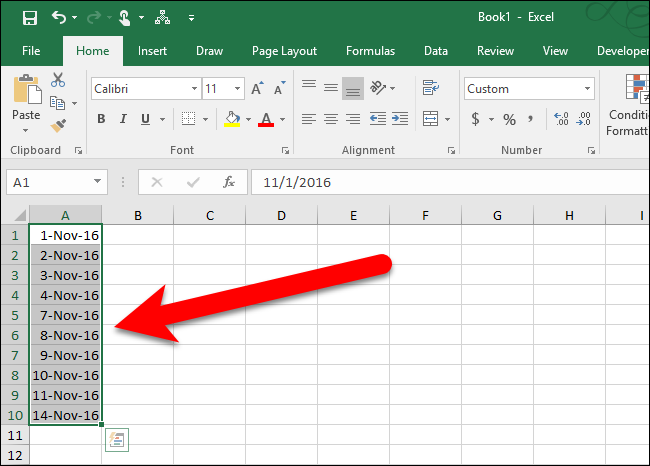Open the Auto Fill Options button
The height and width of the screenshot is (466, 650).
(x=117, y=440)
